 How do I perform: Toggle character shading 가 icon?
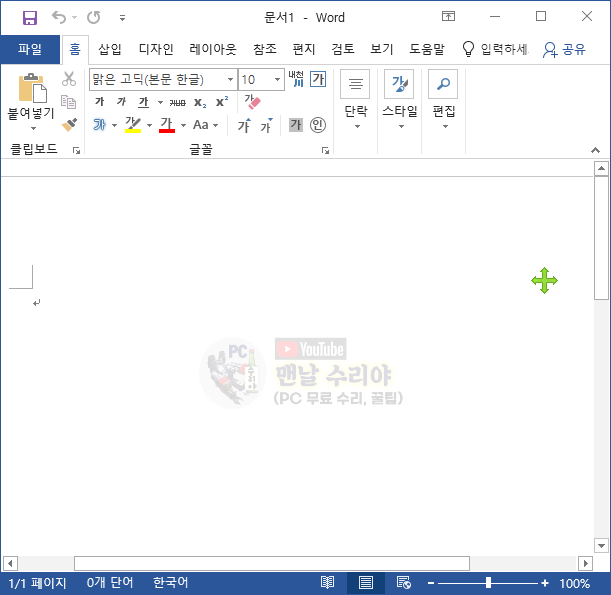[296, 125]
